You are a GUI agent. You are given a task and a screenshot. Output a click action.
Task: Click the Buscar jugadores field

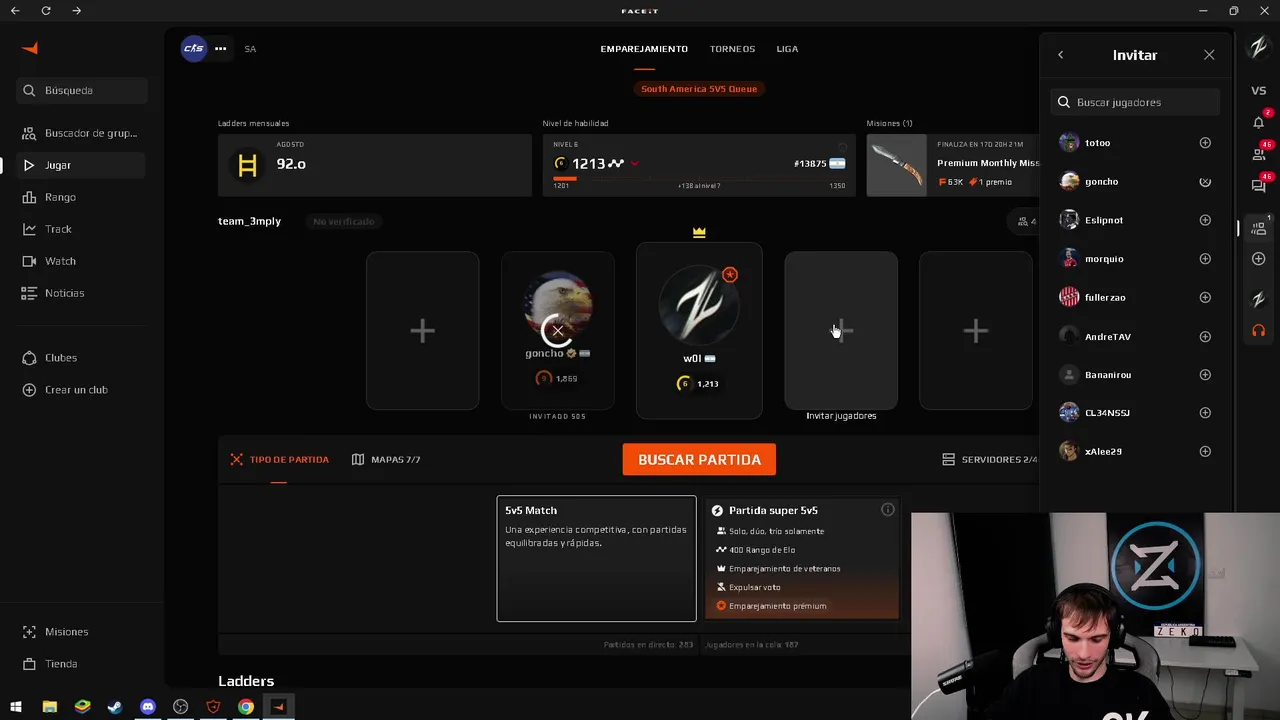(x=1135, y=102)
